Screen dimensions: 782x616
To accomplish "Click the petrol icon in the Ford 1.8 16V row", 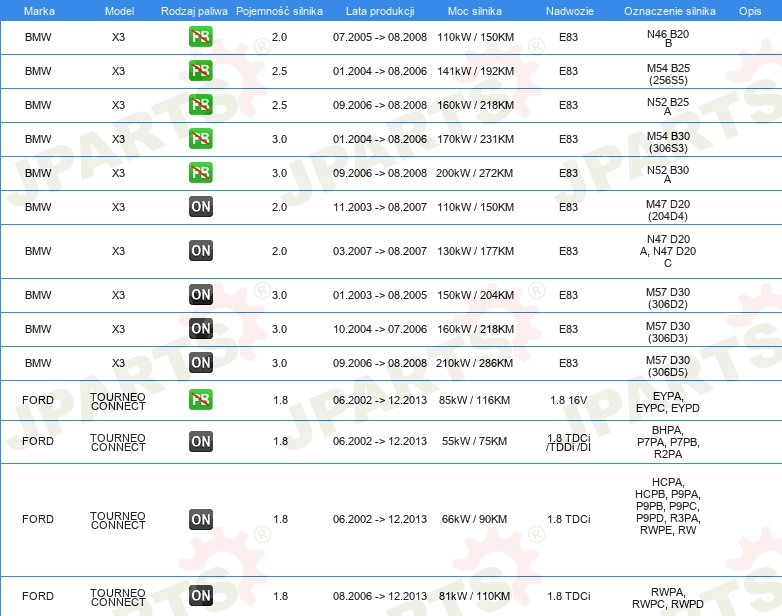I will (200, 400).
